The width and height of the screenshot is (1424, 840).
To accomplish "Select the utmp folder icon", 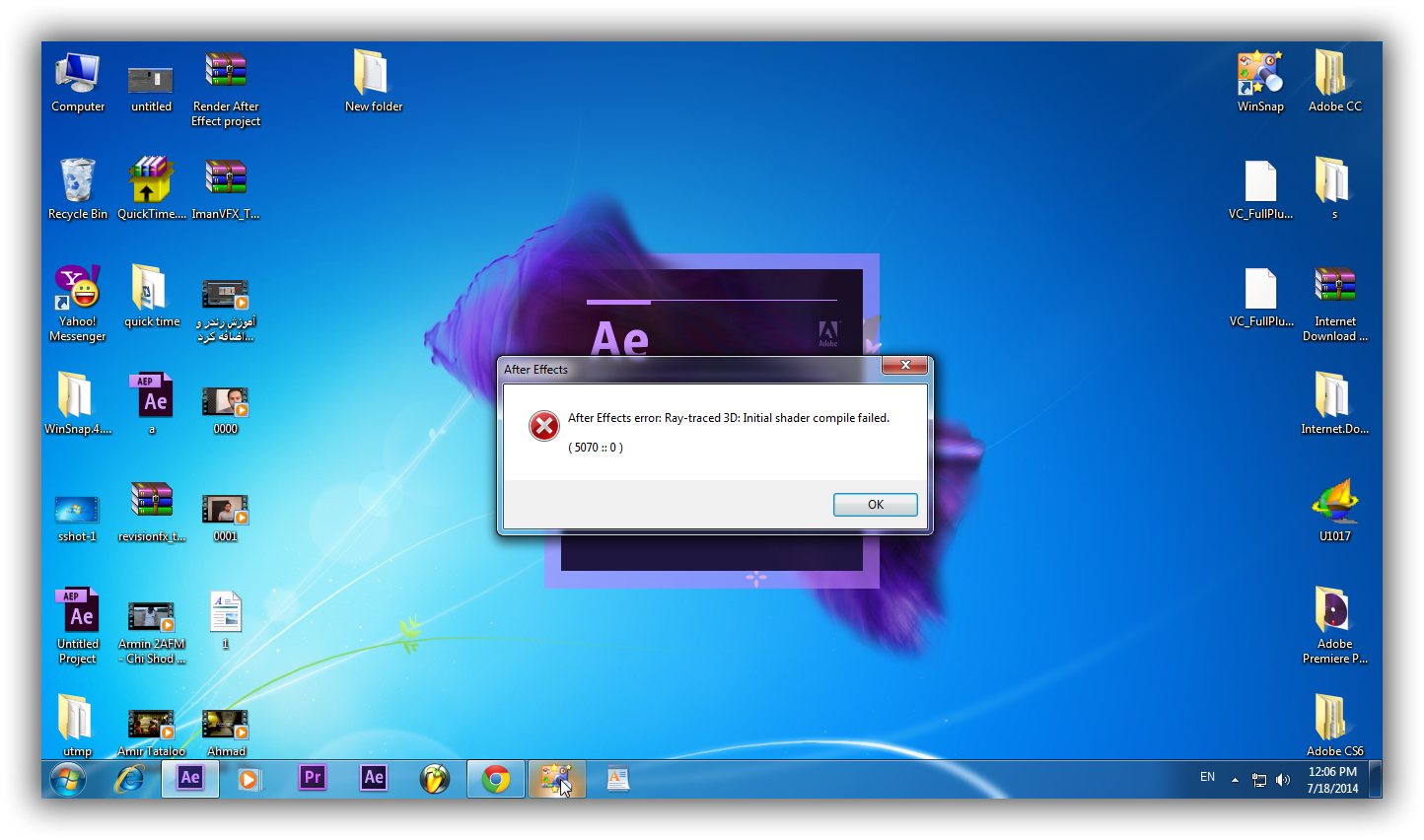I will click(77, 725).
